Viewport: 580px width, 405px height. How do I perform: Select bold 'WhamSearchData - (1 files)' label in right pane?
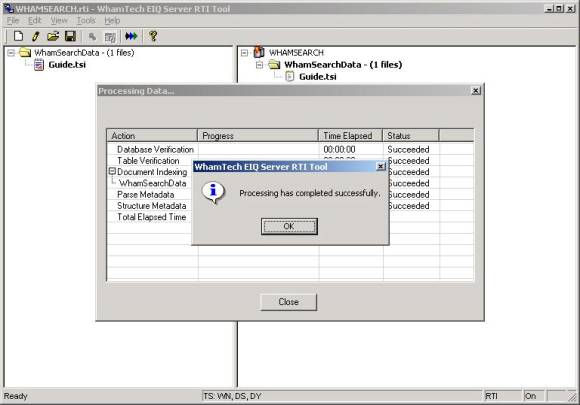click(x=343, y=65)
